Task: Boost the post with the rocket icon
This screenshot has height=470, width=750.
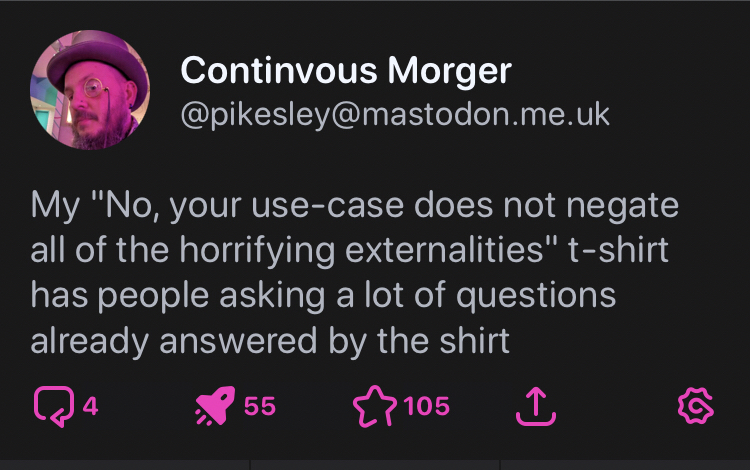Action: coord(216,405)
